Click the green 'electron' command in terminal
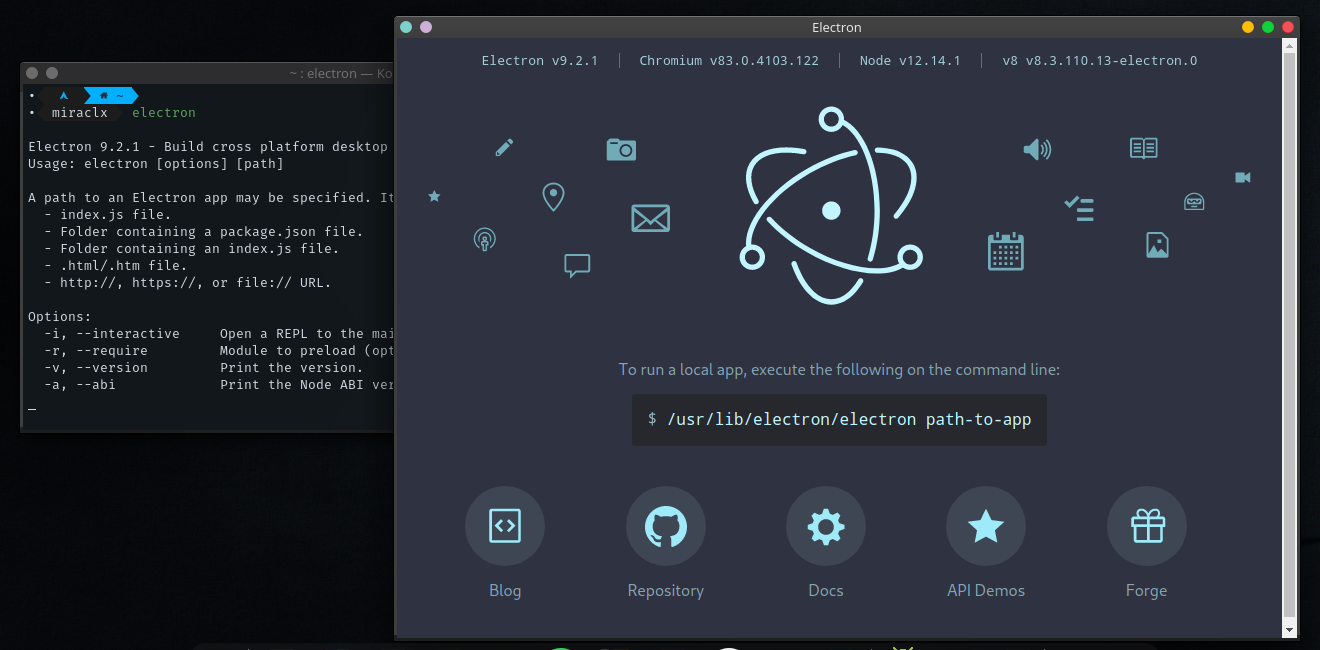The height and width of the screenshot is (650, 1320). pos(164,113)
